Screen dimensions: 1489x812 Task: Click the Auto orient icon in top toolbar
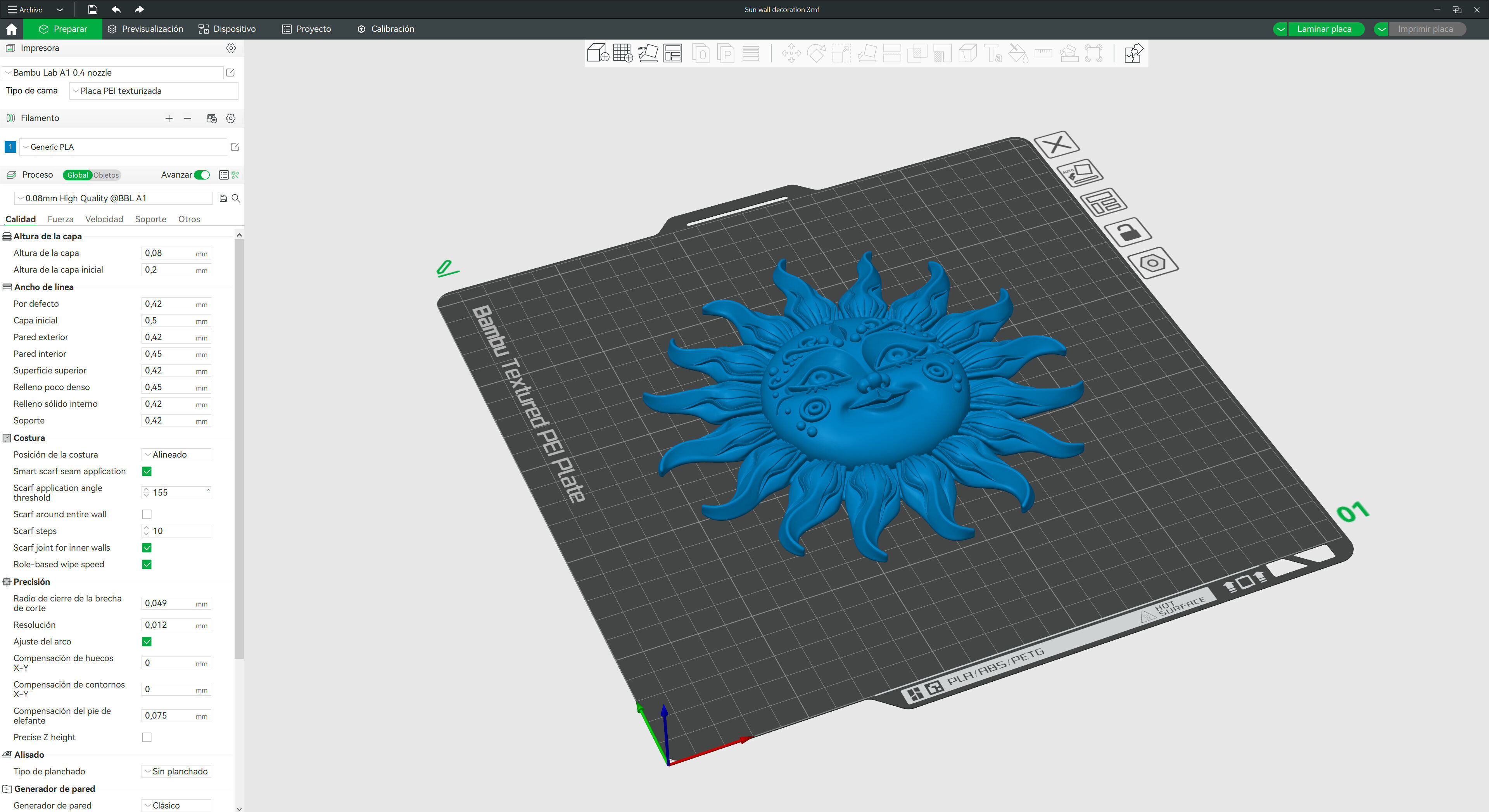pos(648,53)
